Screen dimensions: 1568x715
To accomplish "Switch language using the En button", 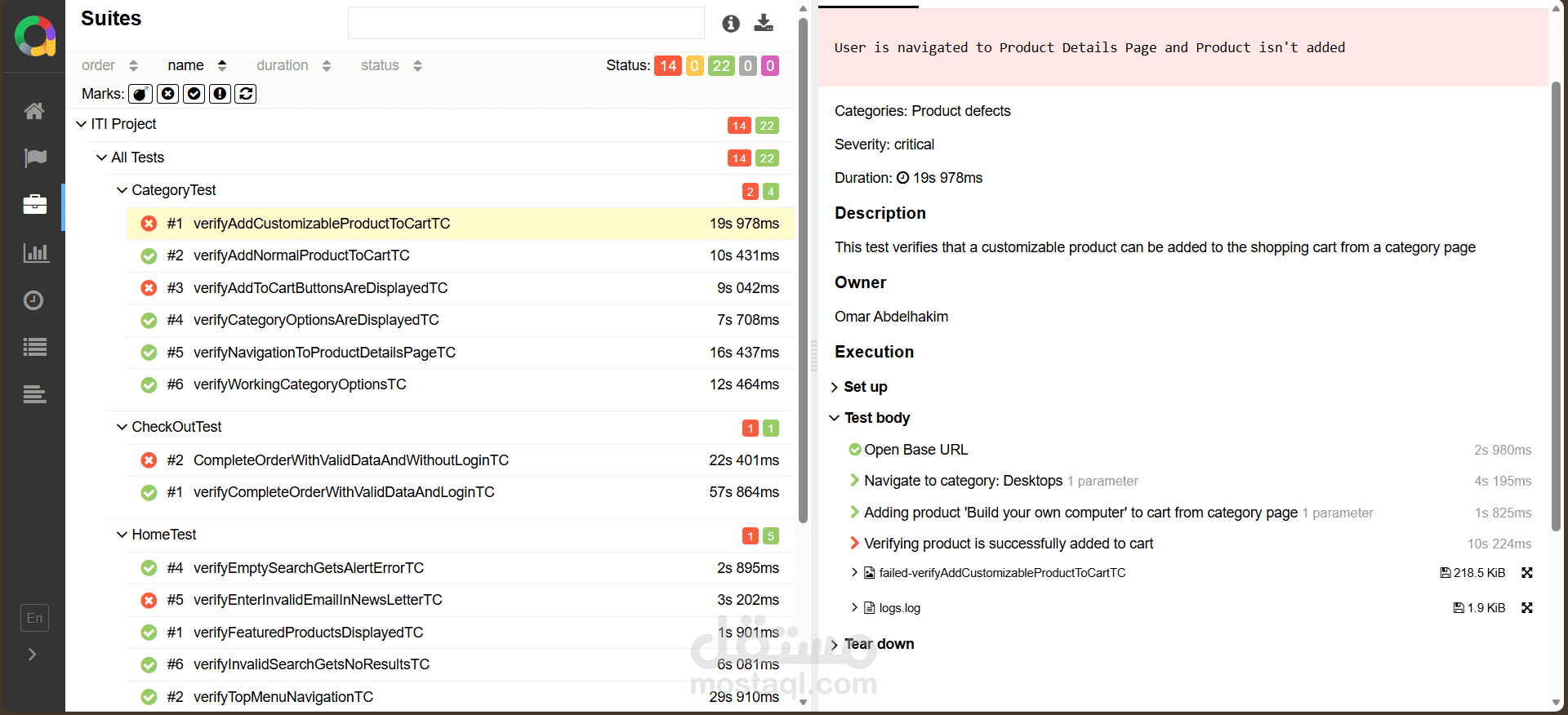I will tap(34, 618).
